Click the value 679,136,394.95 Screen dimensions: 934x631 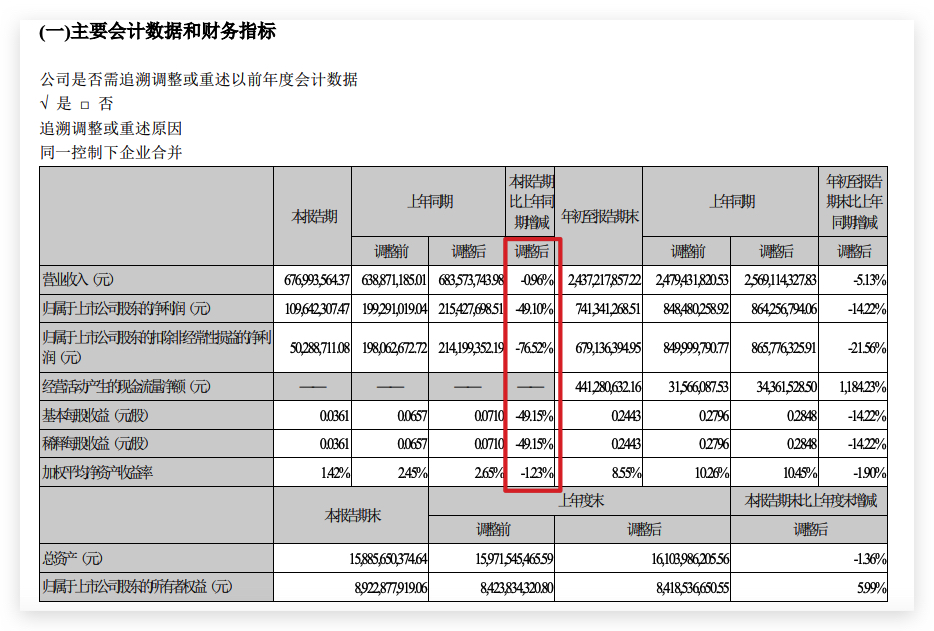(x=608, y=347)
